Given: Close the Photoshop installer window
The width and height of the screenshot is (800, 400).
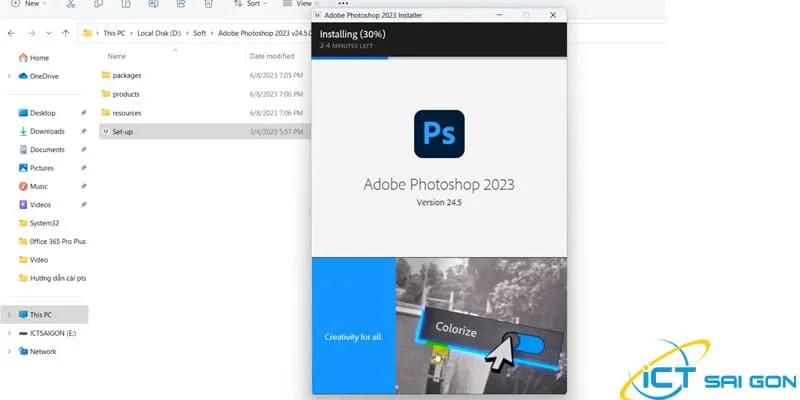Looking at the screenshot, I should click(x=553, y=15).
